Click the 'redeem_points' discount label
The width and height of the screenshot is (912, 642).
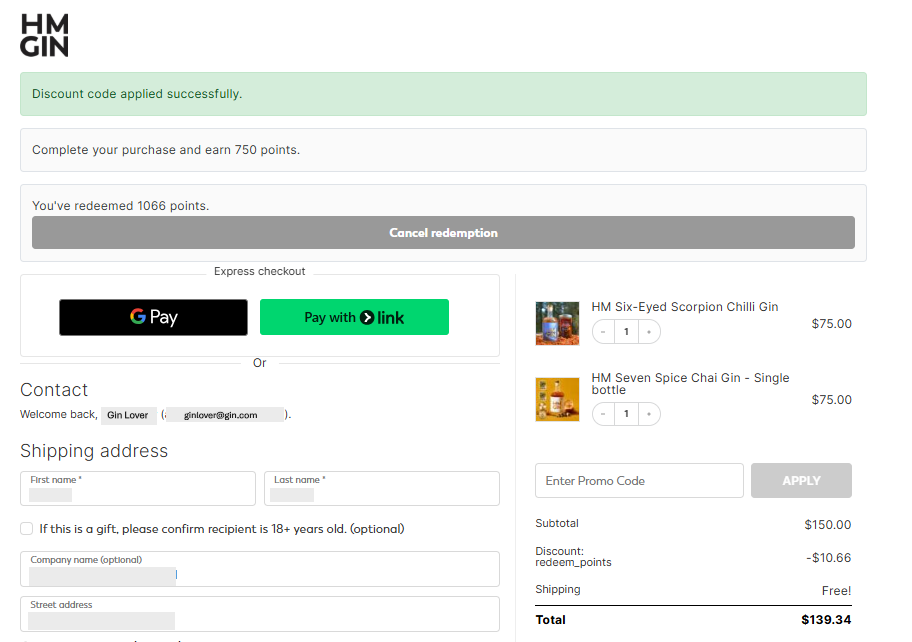click(573, 563)
